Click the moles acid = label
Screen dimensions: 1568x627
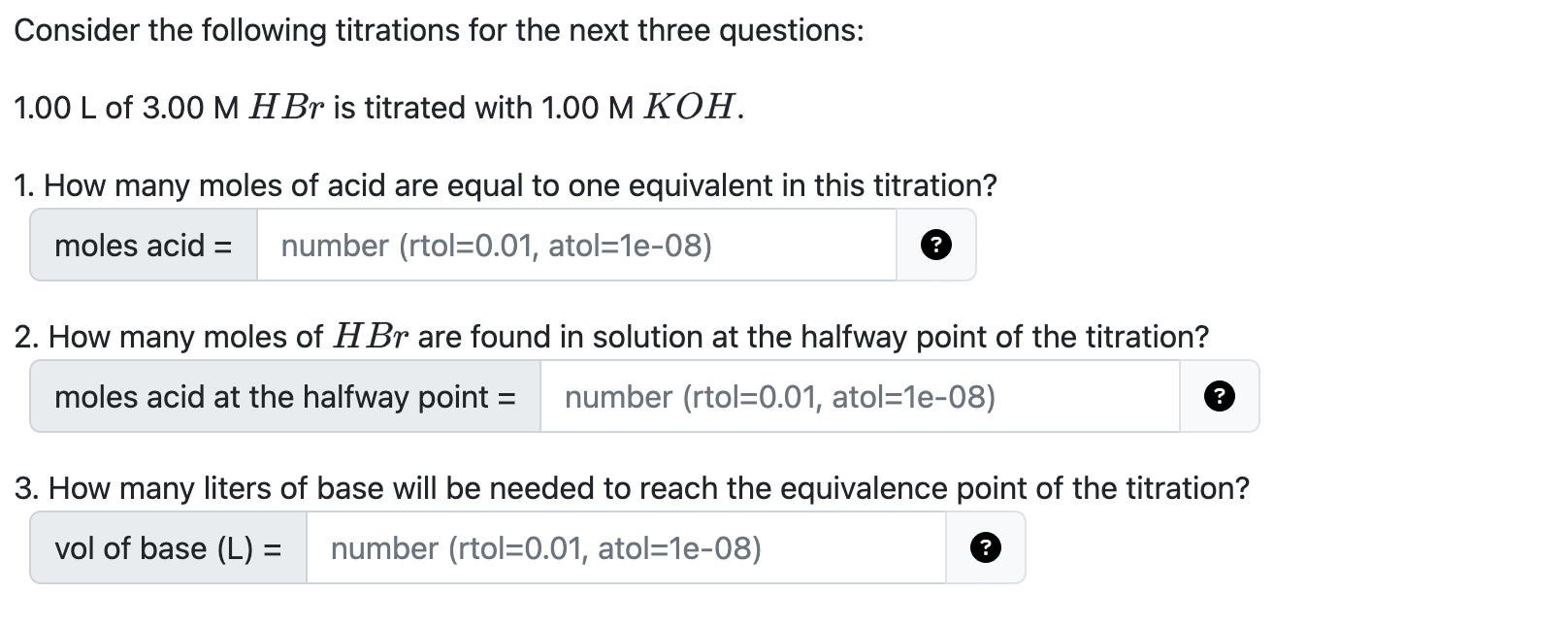pos(144,246)
